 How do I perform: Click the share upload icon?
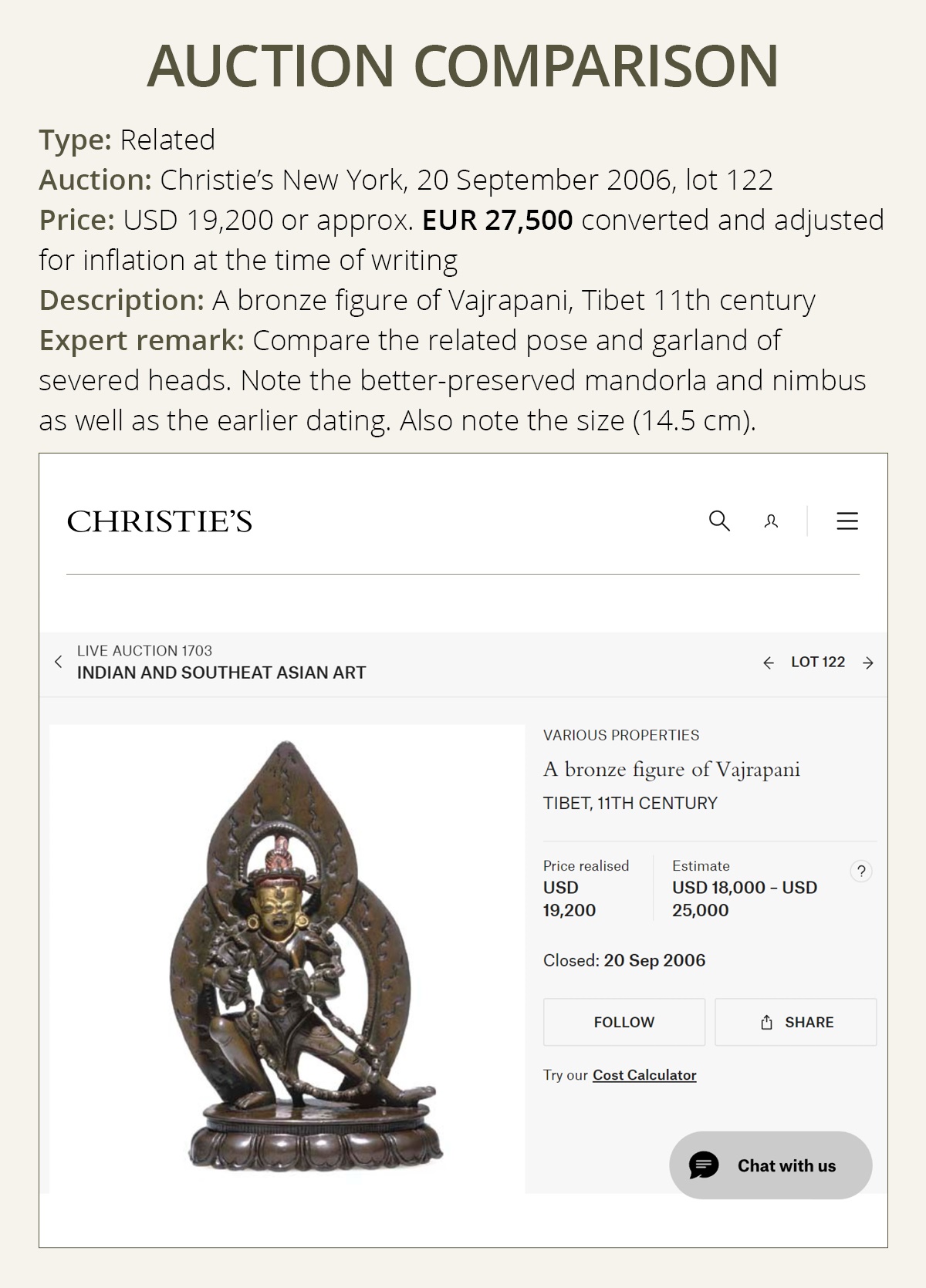[x=766, y=1023]
